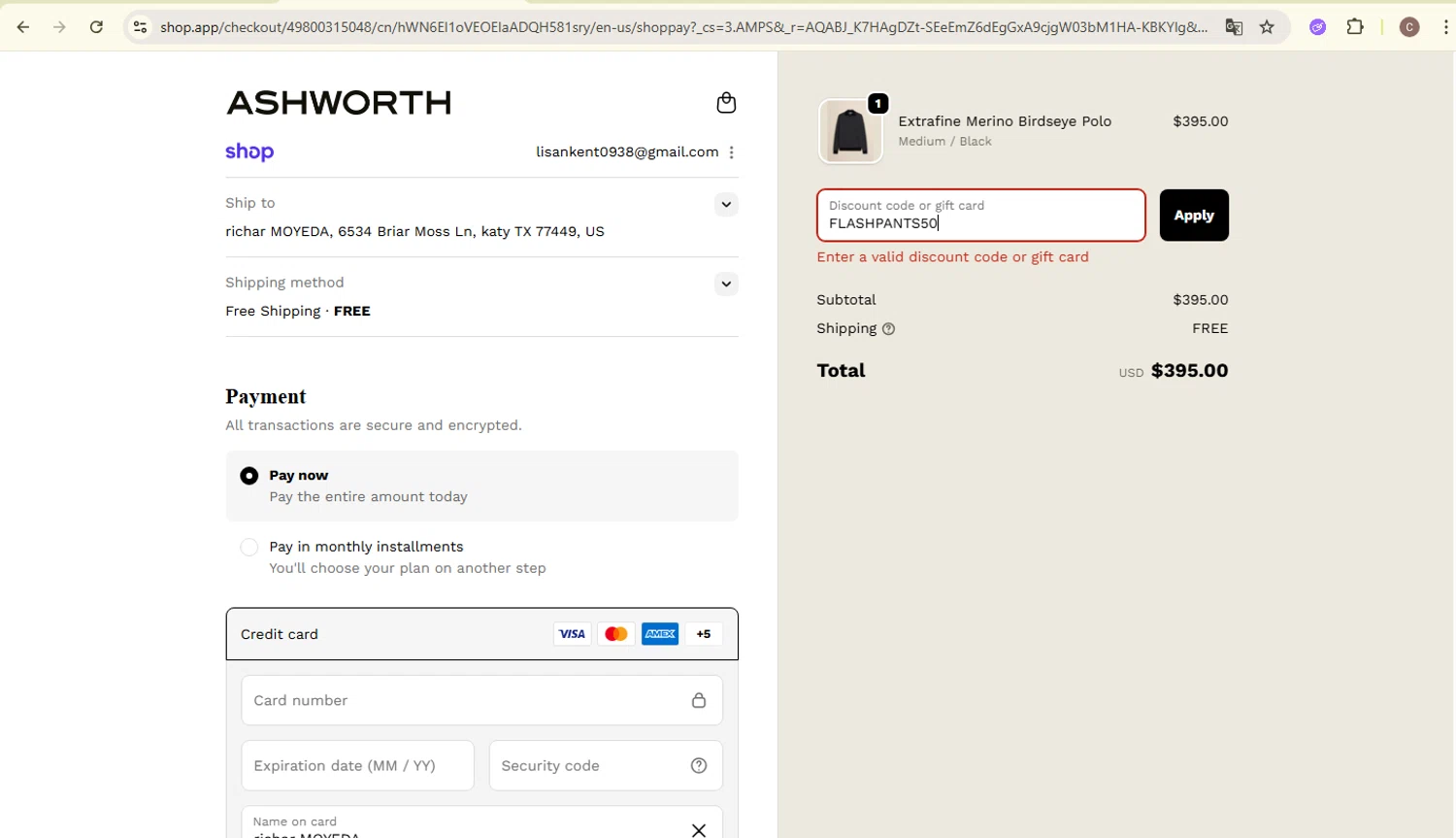Click the browser address bar URL
The width and height of the screenshot is (1456, 838).
point(683,27)
